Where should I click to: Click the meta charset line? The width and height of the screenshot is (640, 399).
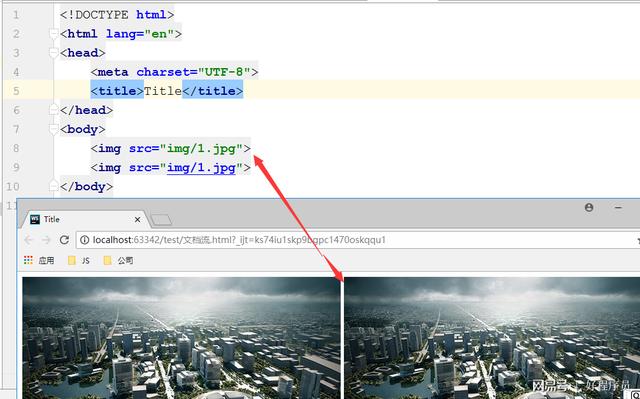pos(174,72)
